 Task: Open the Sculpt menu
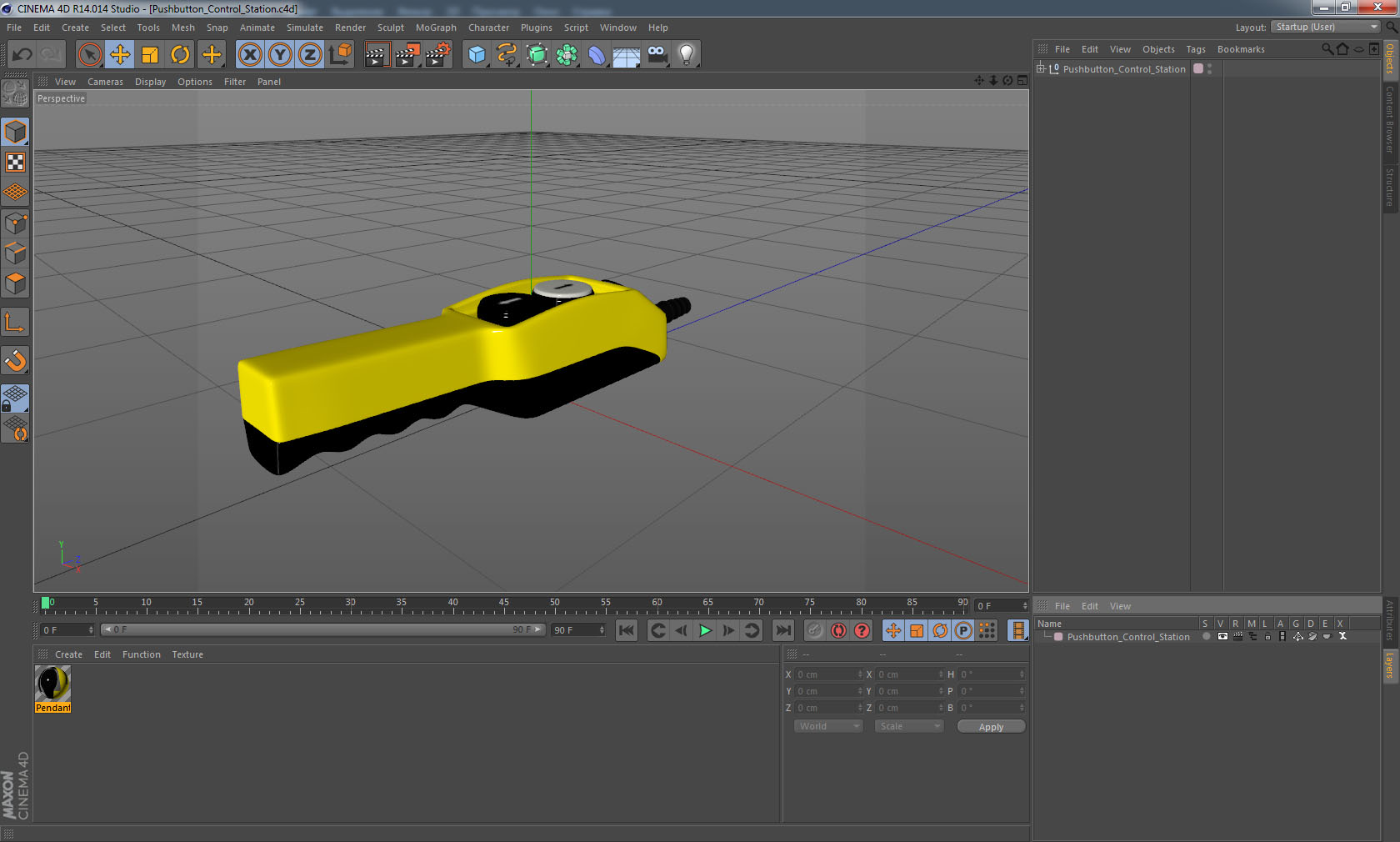390,28
